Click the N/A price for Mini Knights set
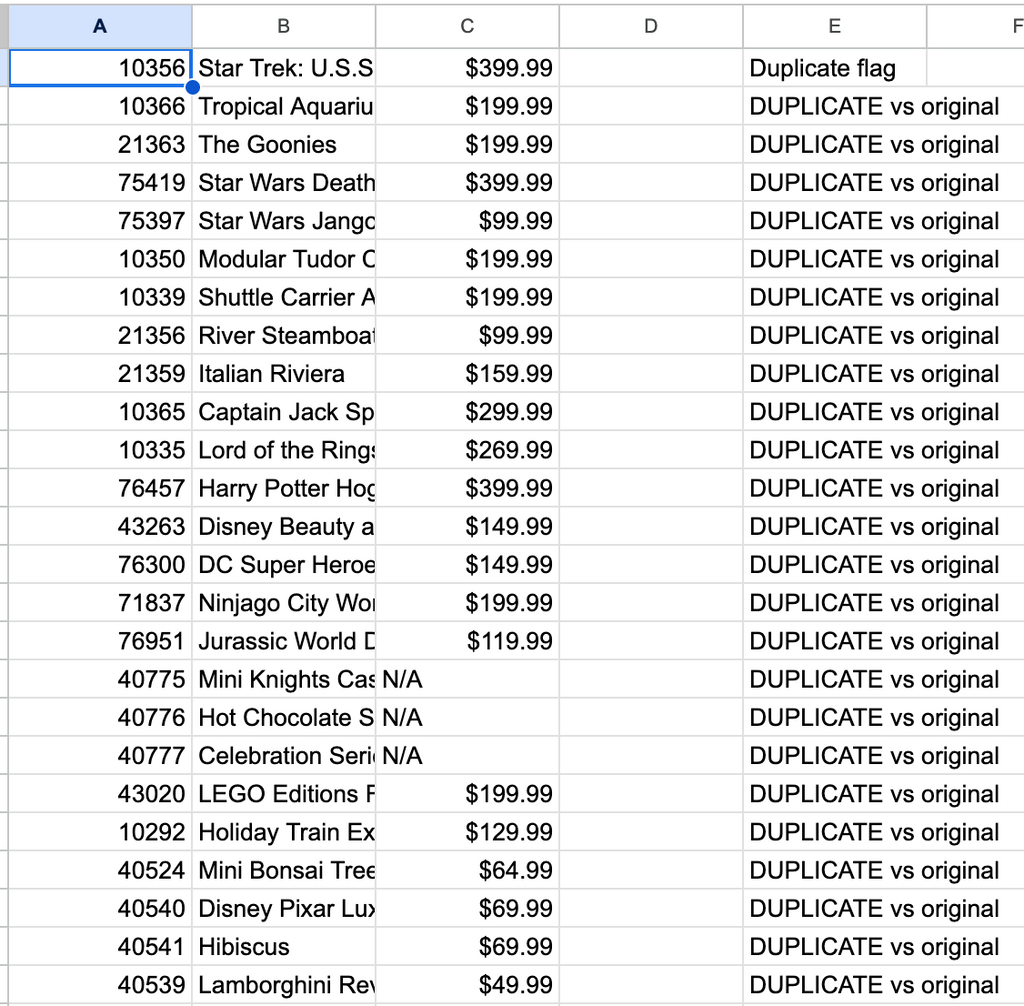 click(x=466, y=679)
